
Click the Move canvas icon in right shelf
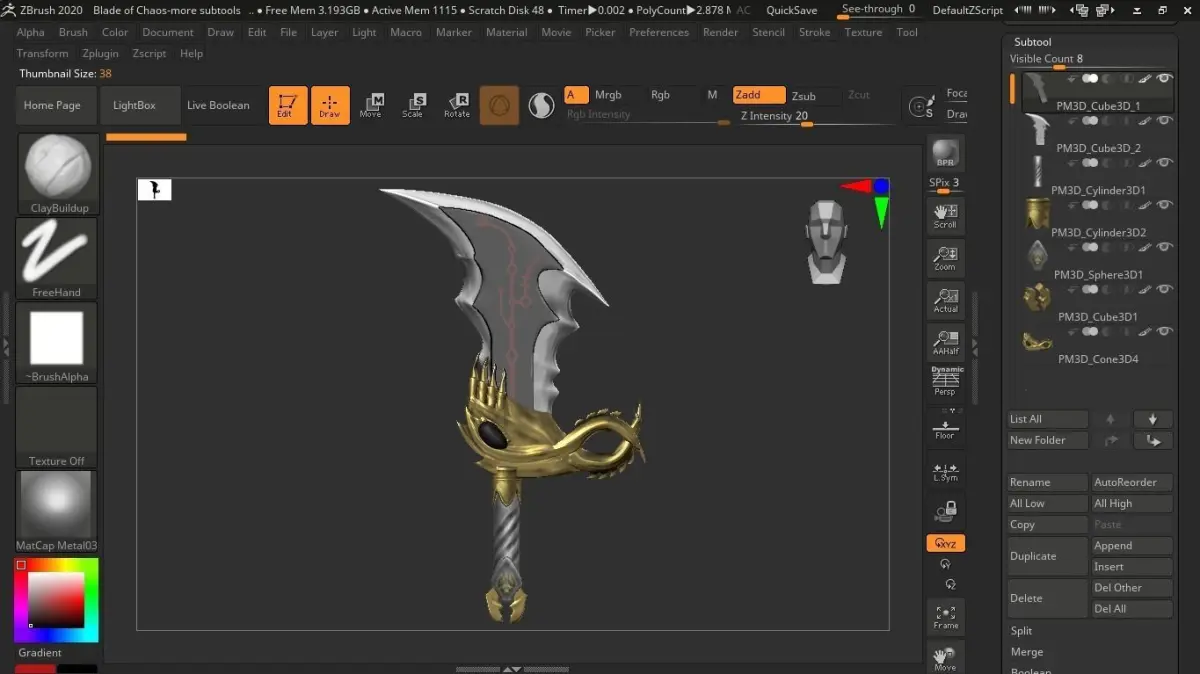[x=945, y=657]
